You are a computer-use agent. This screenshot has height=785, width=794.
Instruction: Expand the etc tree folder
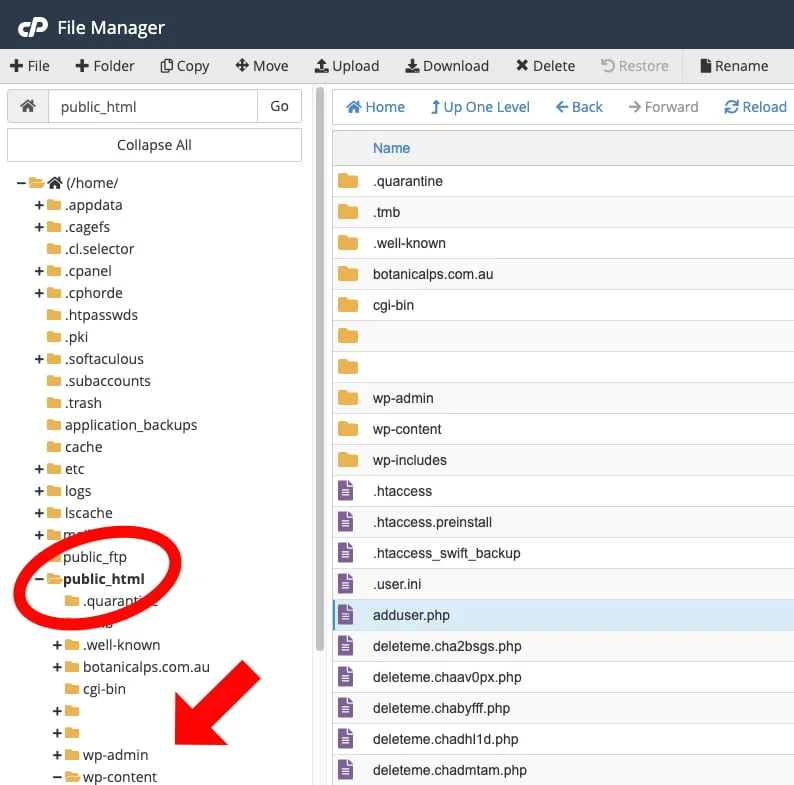coord(39,469)
